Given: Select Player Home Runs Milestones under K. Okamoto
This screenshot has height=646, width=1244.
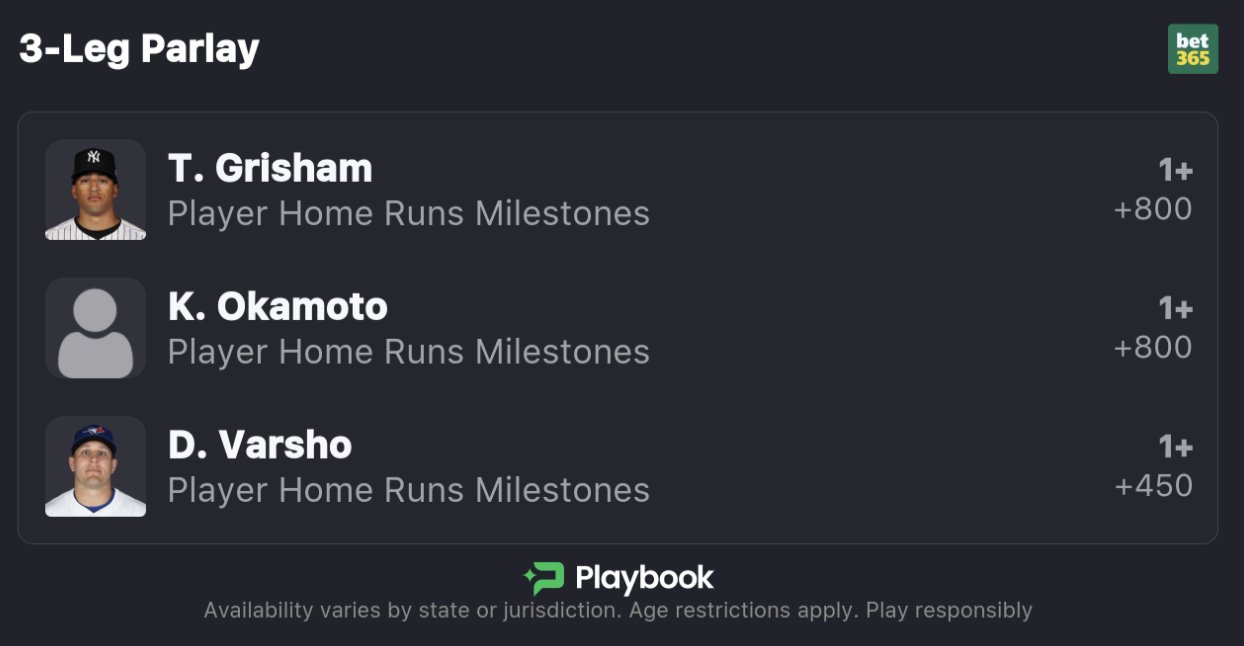Looking at the screenshot, I should pyautogui.click(x=408, y=352).
